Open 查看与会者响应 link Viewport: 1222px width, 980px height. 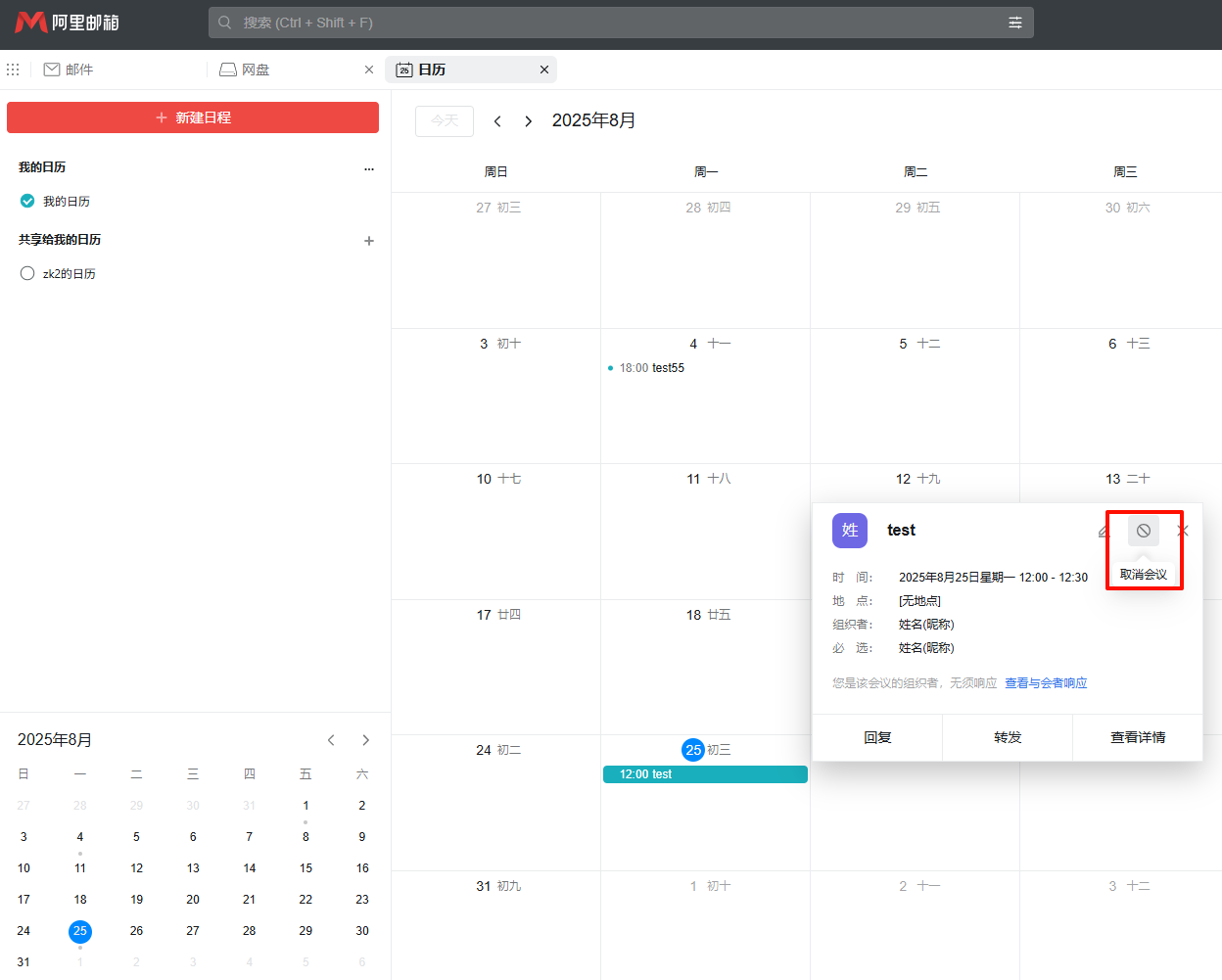pos(1046,683)
